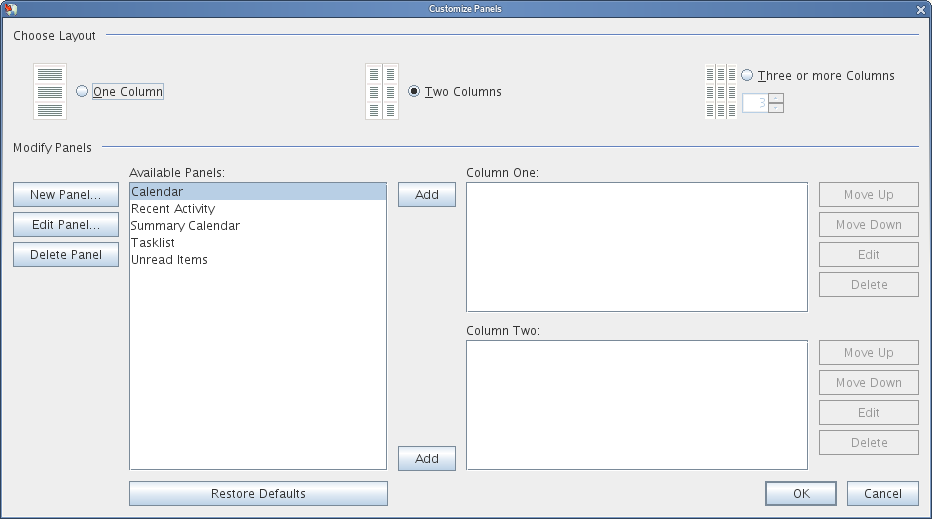Decrease the column count spinner
The width and height of the screenshot is (932, 519).
click(x=776, y=108)
